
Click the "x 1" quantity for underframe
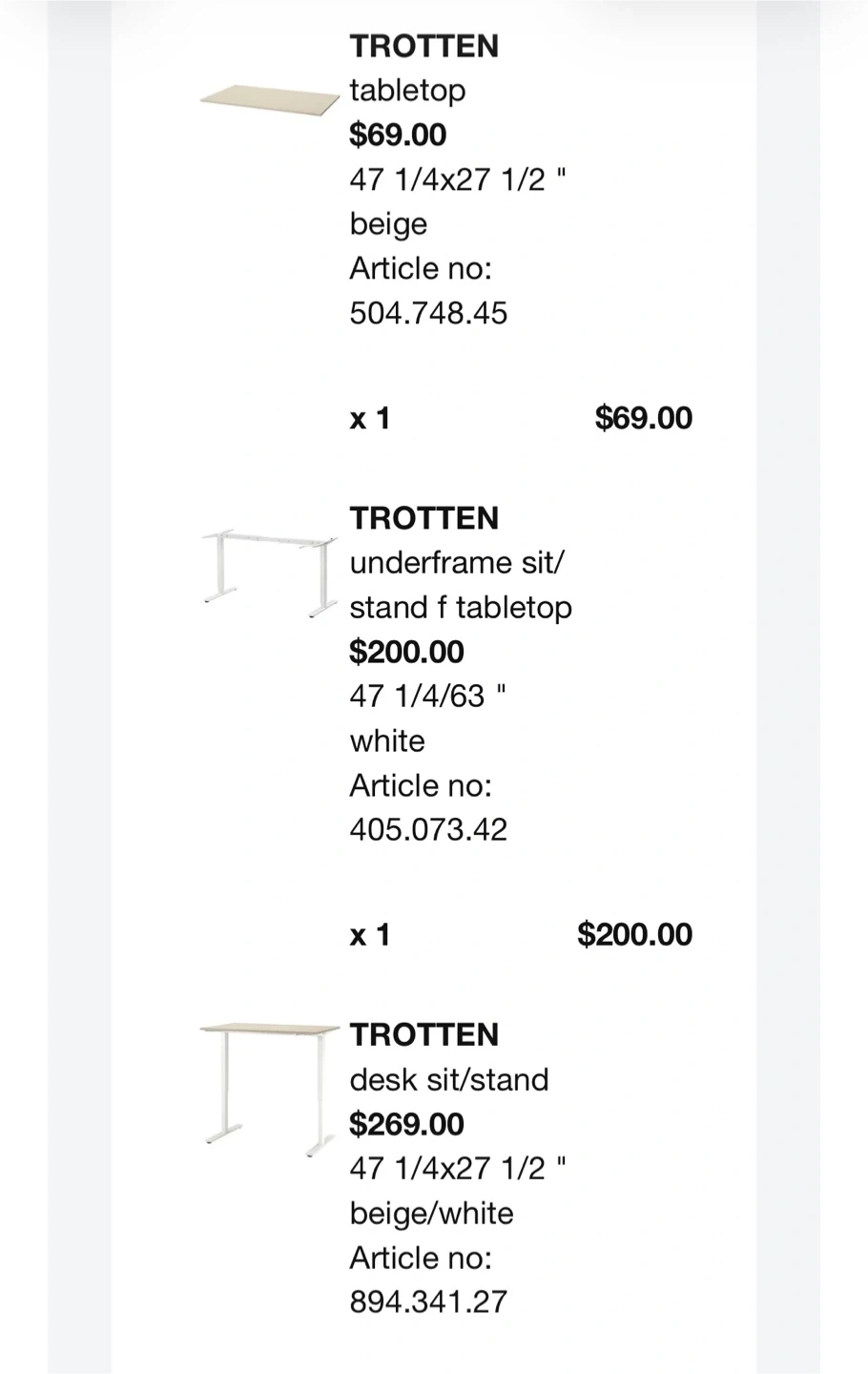tap(370, 934)
